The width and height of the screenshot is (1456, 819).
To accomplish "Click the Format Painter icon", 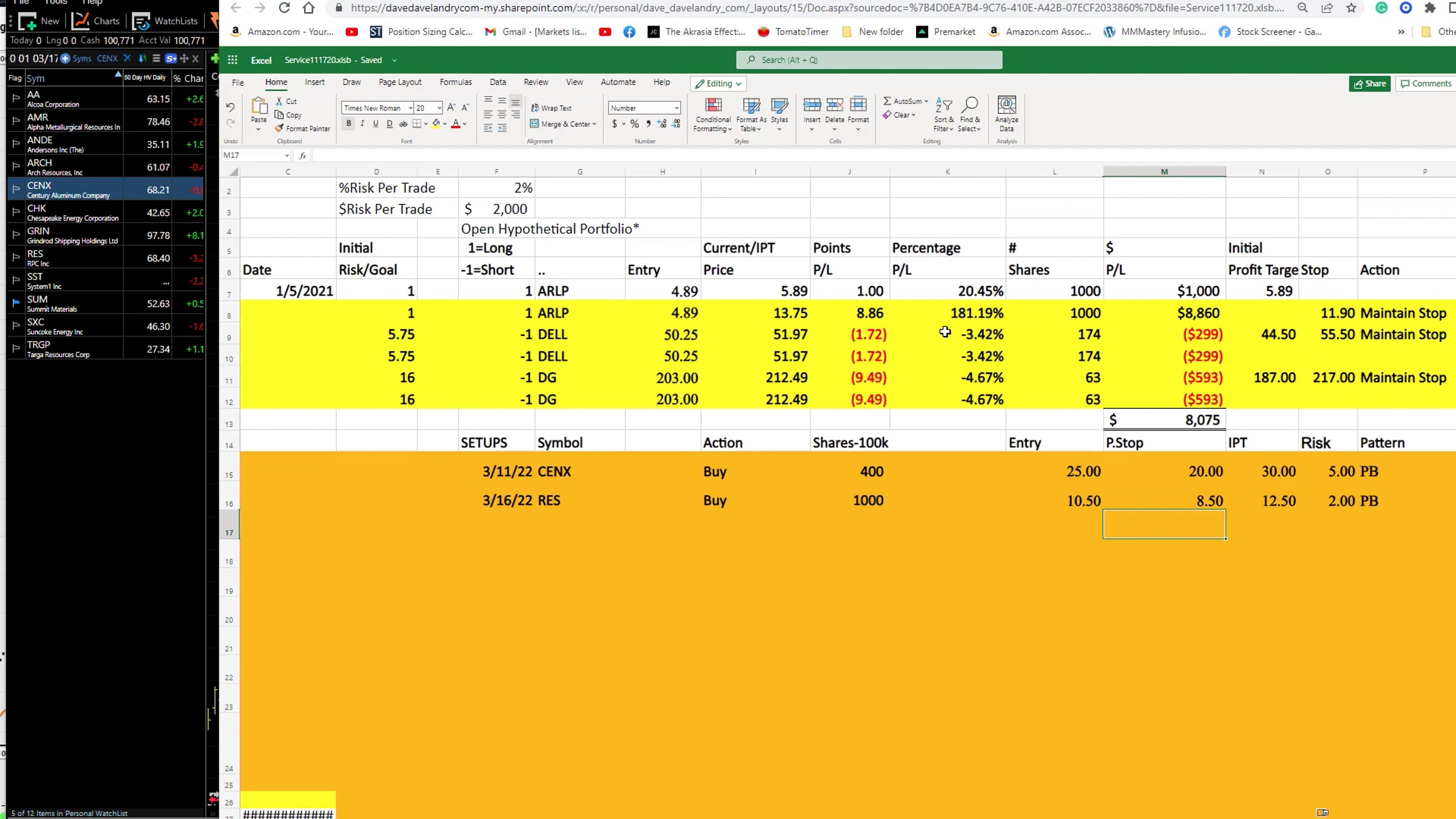I will click(280, 129).
